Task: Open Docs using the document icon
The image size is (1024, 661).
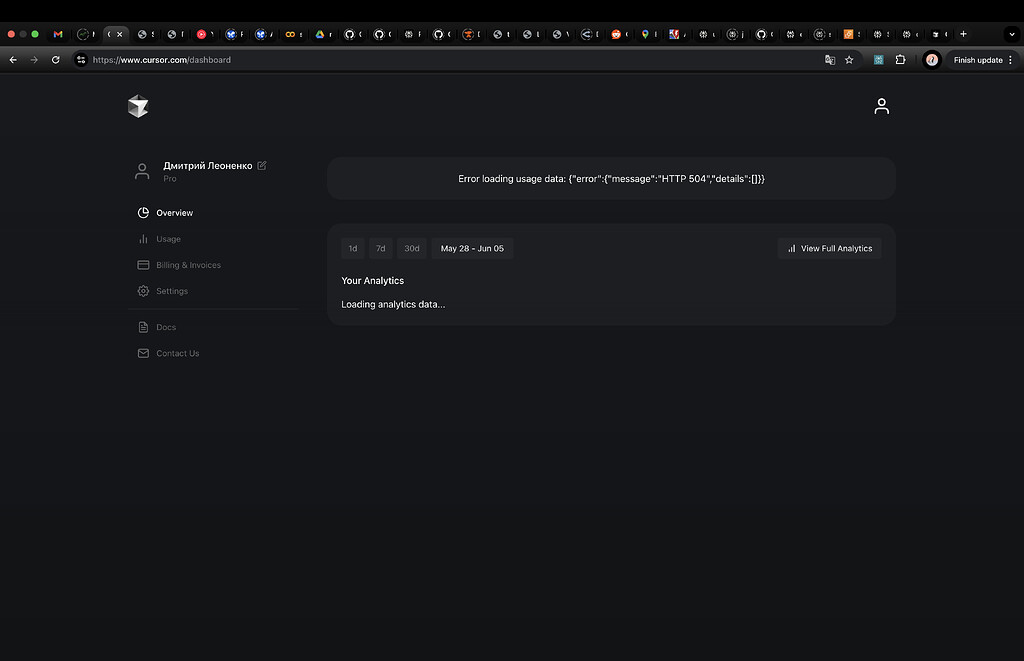Action: pos(143,327)
